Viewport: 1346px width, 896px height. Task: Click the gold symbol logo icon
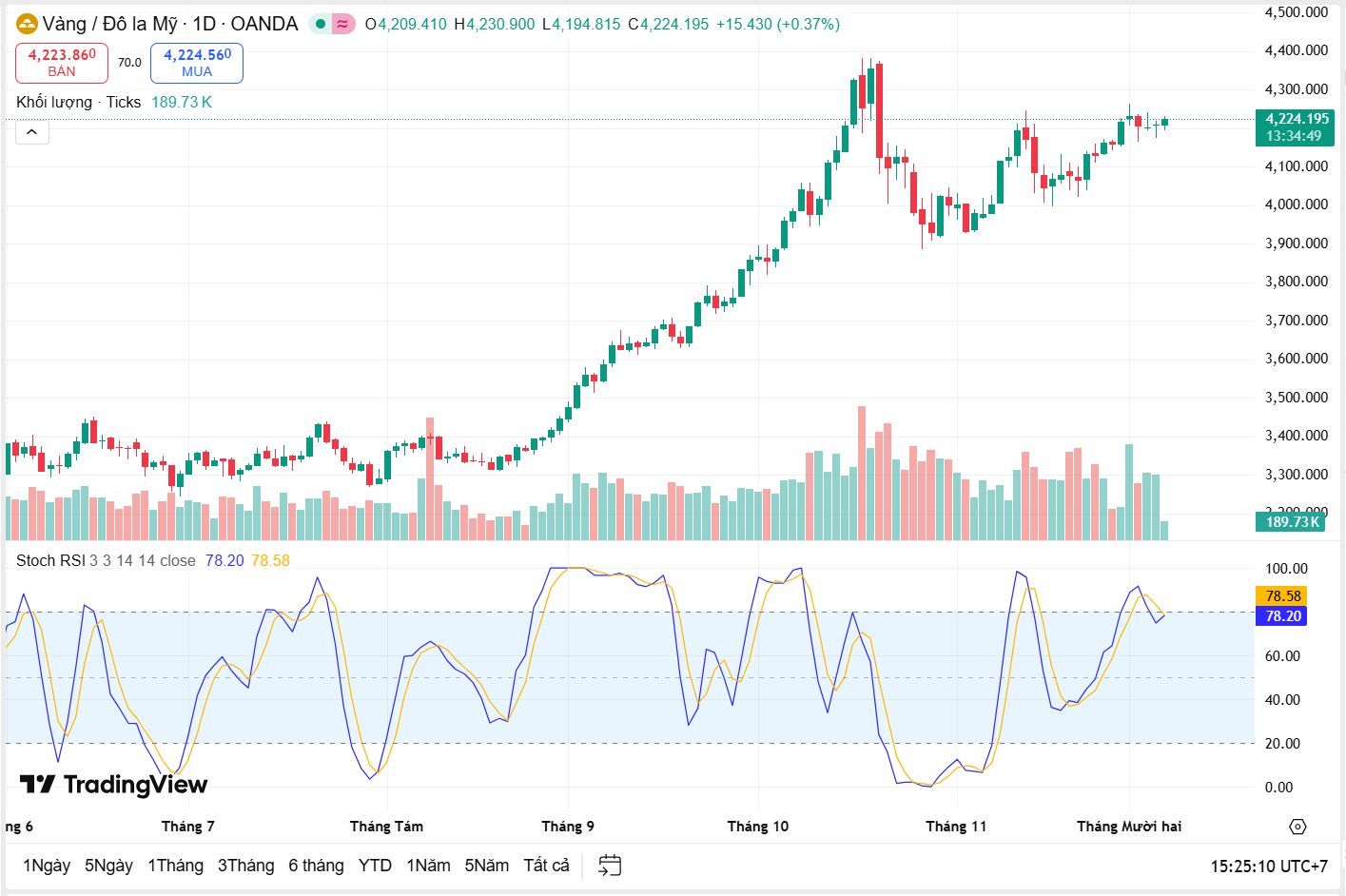click(27, 24)
